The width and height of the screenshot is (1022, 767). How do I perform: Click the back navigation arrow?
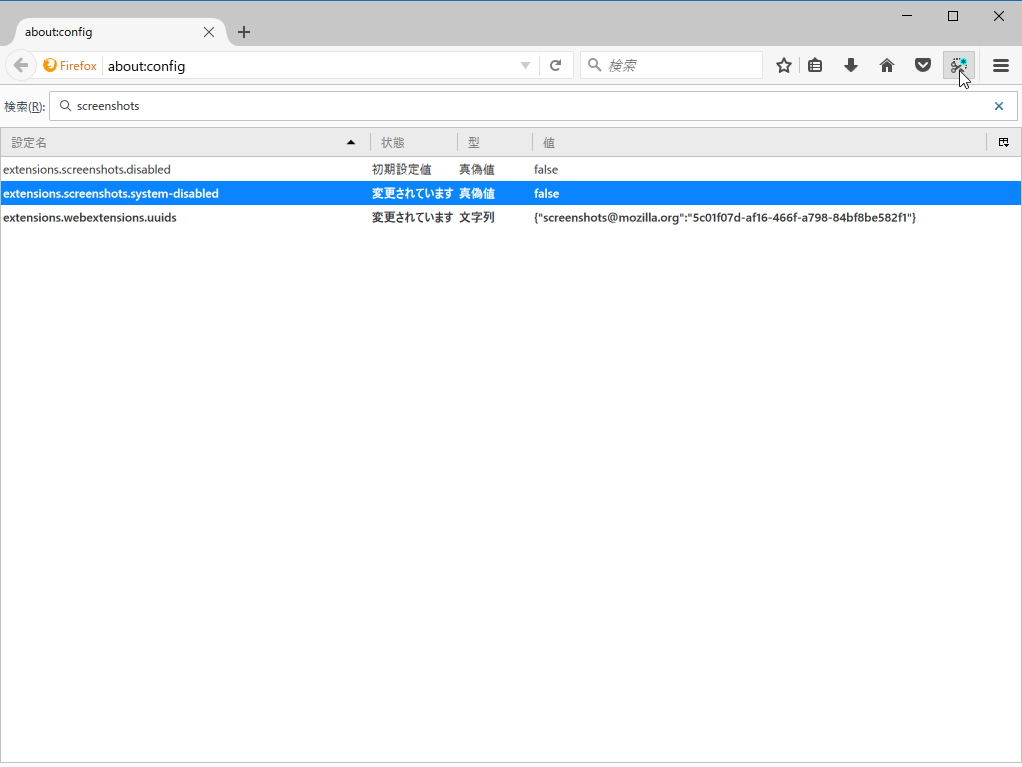[20, 64]
